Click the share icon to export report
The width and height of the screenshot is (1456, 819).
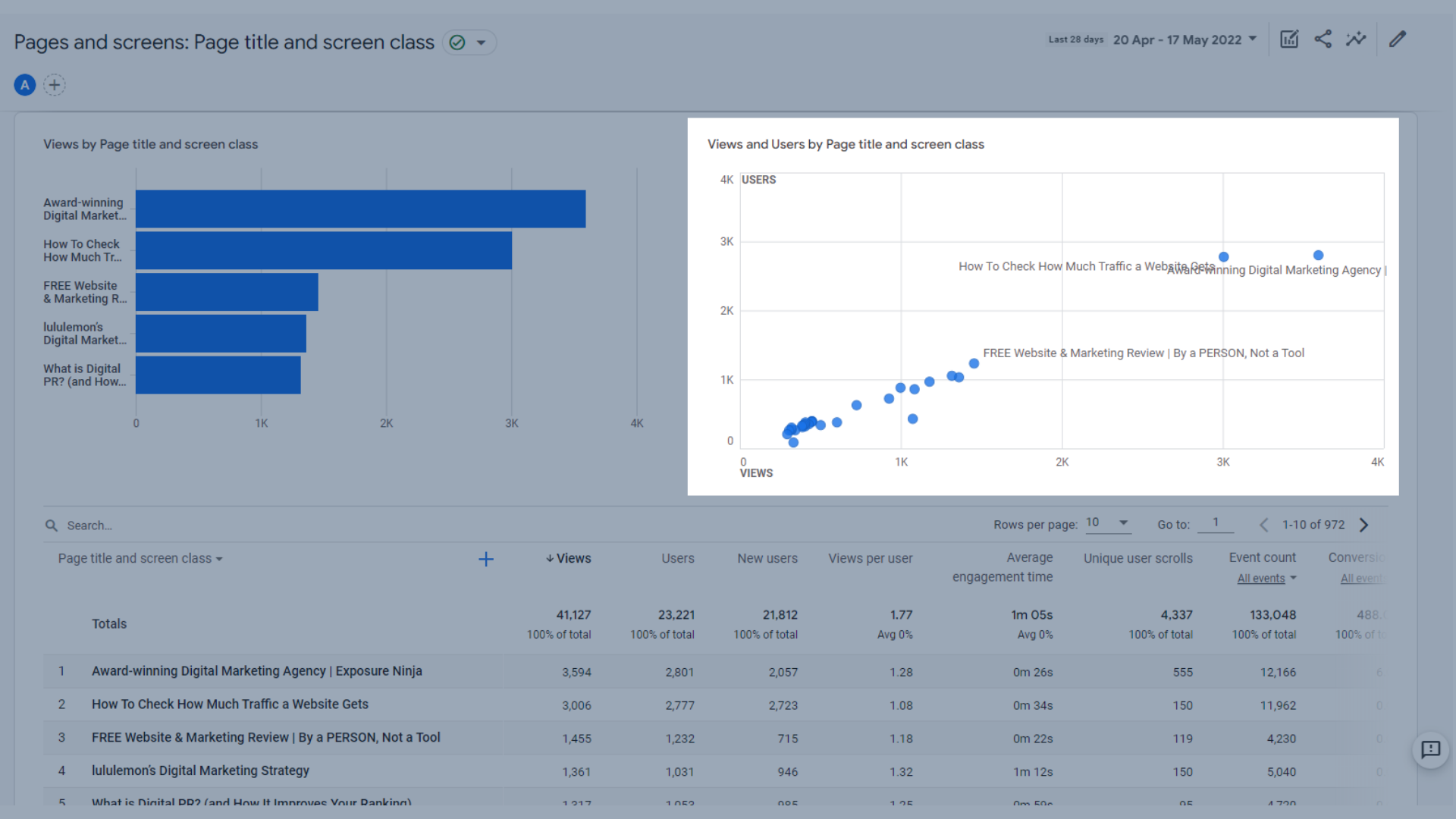pos(1323,40)
